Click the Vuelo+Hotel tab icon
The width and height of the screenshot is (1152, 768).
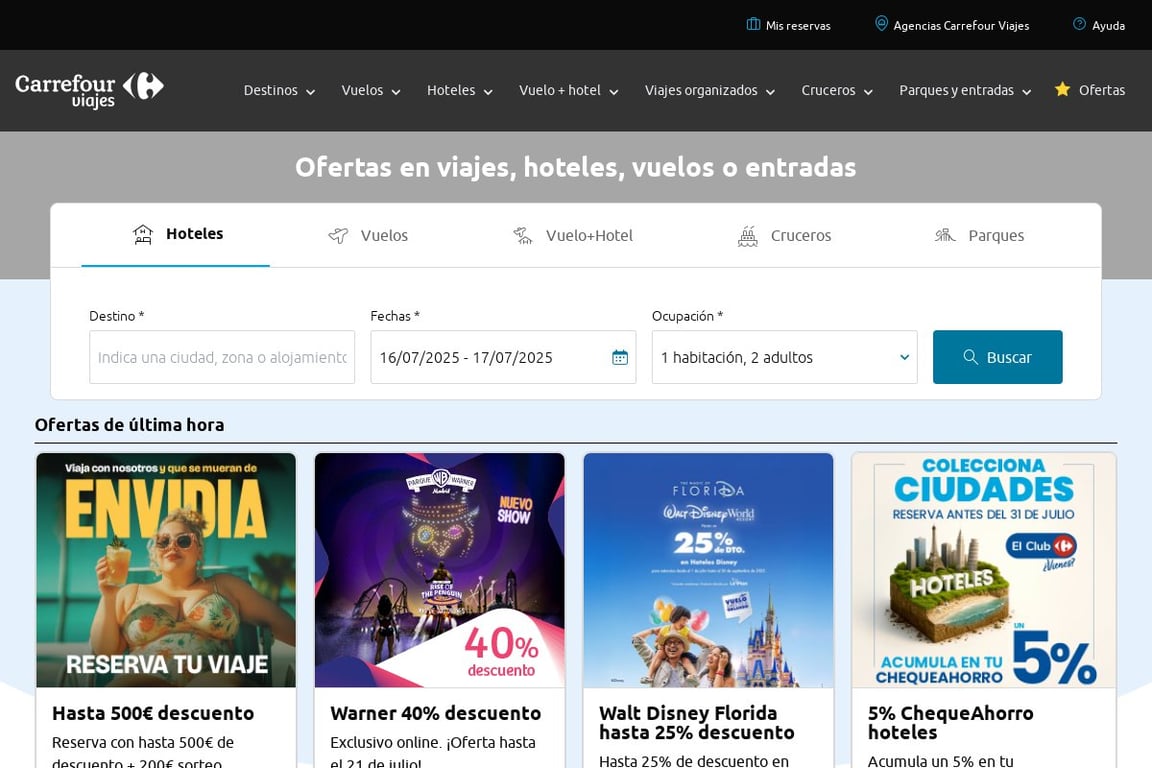(x=522, y=235)
